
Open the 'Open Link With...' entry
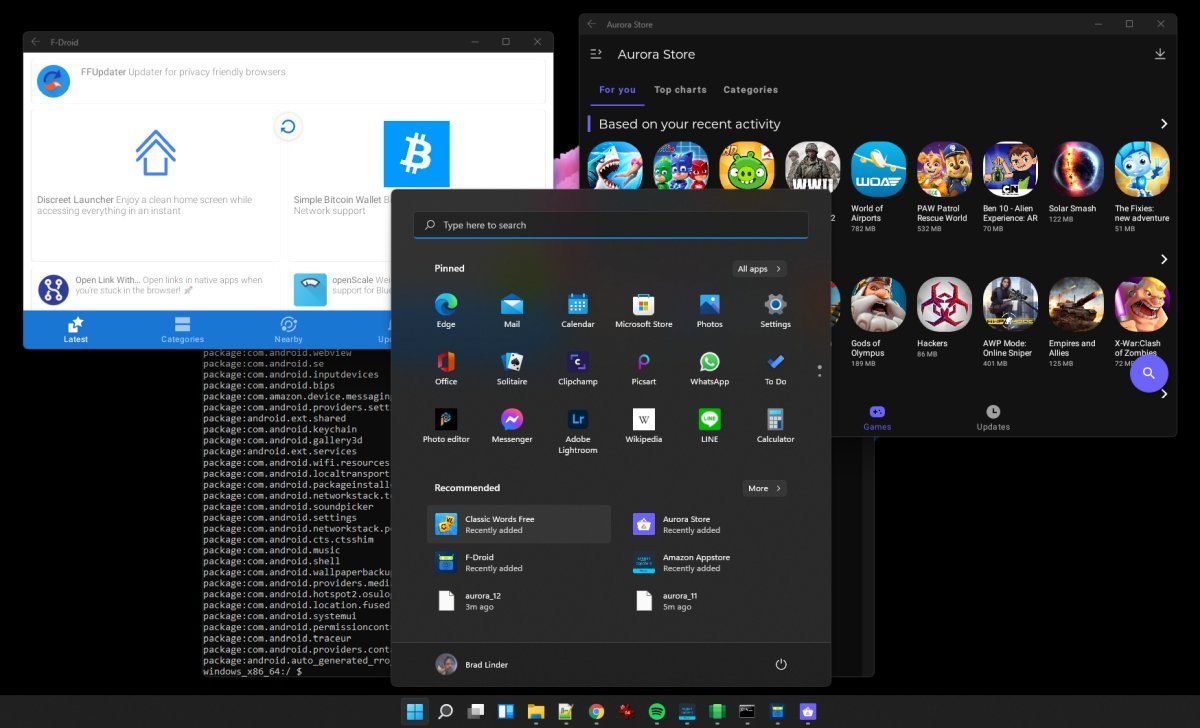156,289
